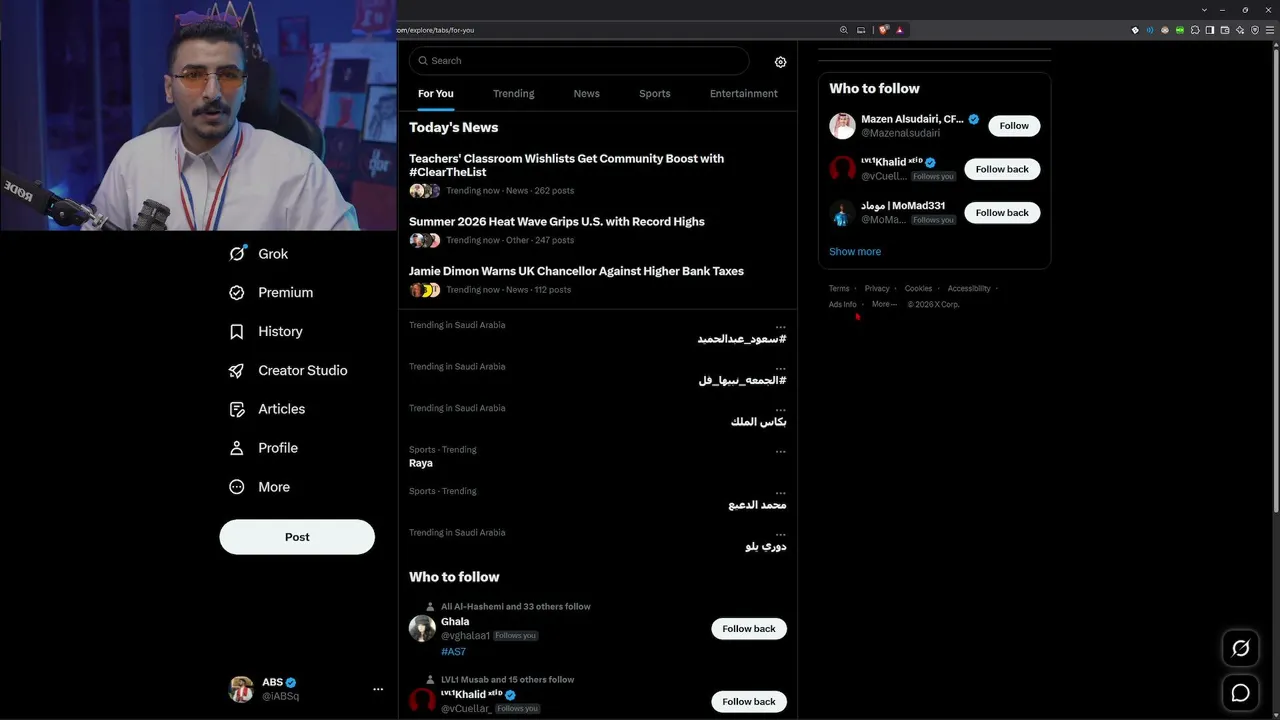
Task: Expand the footer More menu
Action: point(884,305)
